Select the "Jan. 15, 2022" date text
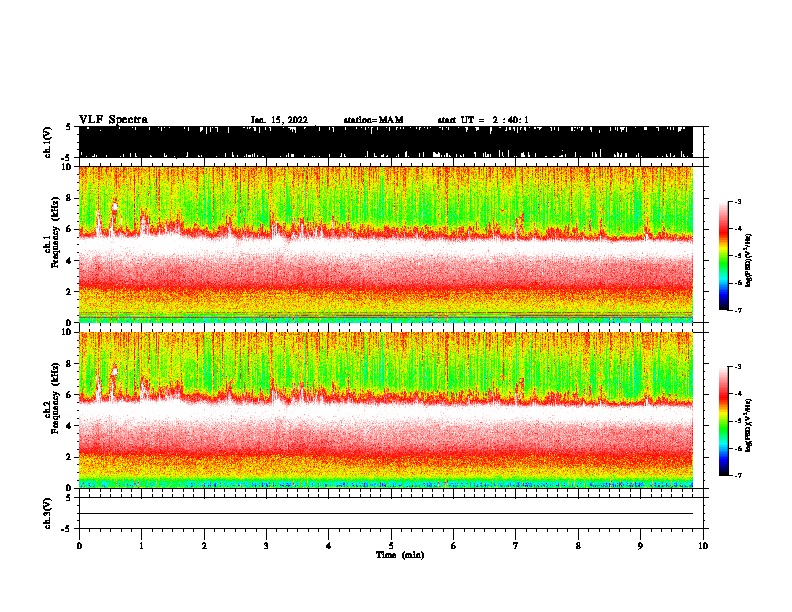 pyautogui.click(x=279, y=120)
